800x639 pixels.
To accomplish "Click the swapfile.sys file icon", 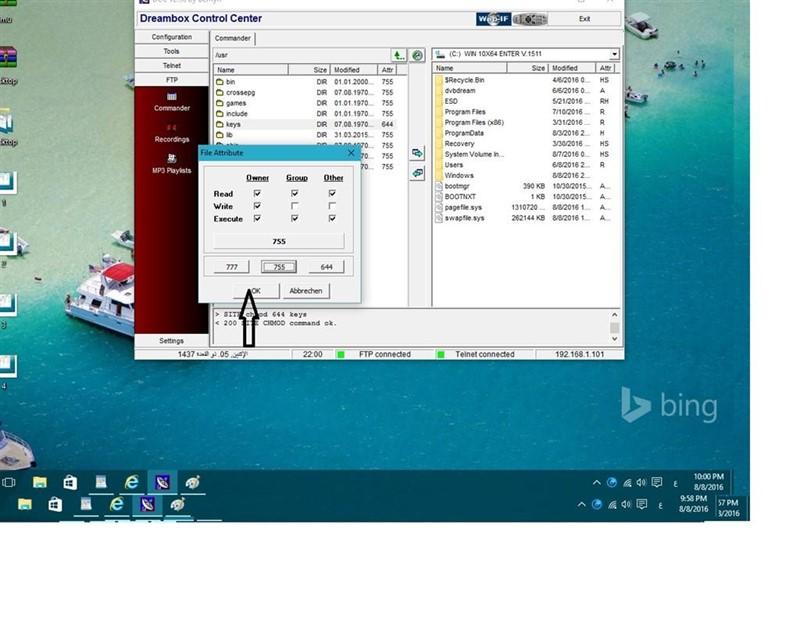I will click(x=438, y=218).
